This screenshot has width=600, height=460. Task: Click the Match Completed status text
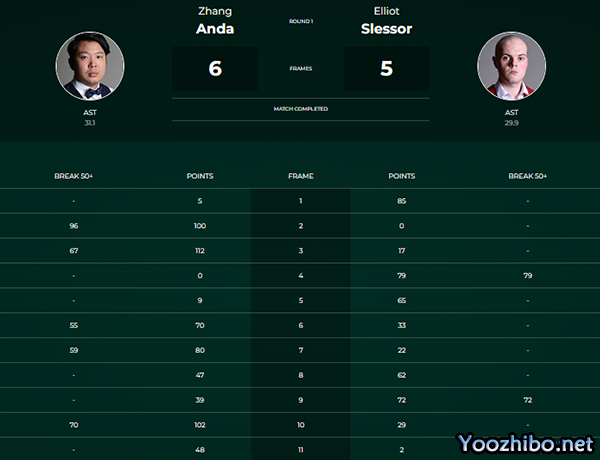pyautogui.click(x=300, y=108)
